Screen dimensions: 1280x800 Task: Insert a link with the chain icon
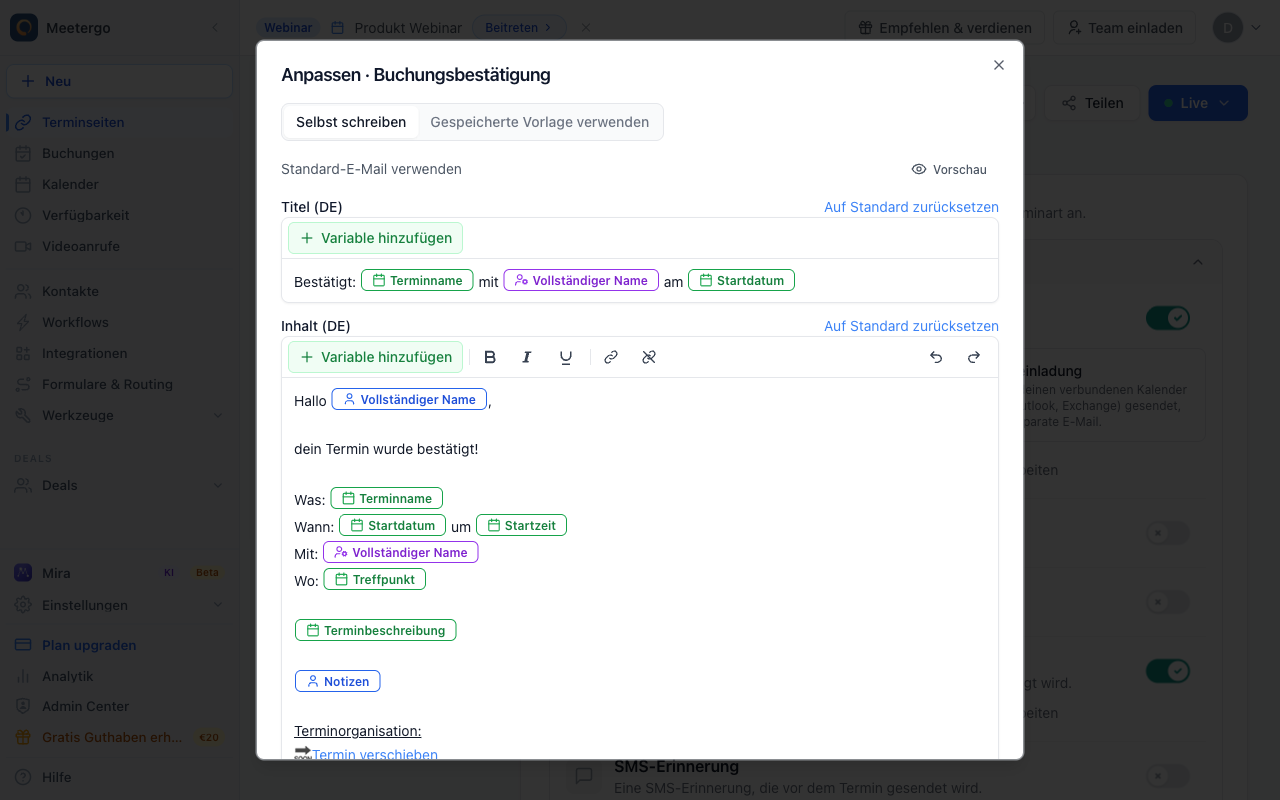[611, 357]
